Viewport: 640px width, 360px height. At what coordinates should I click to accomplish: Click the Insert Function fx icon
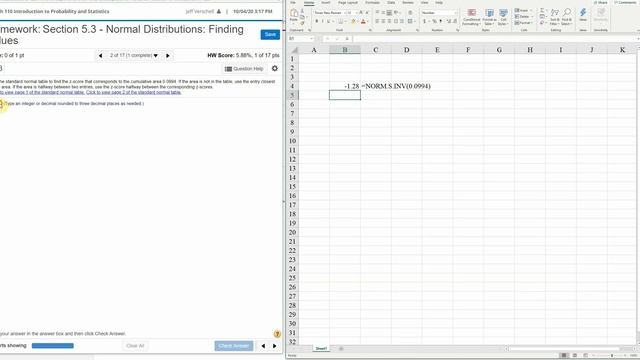click(x=347, y=39)
